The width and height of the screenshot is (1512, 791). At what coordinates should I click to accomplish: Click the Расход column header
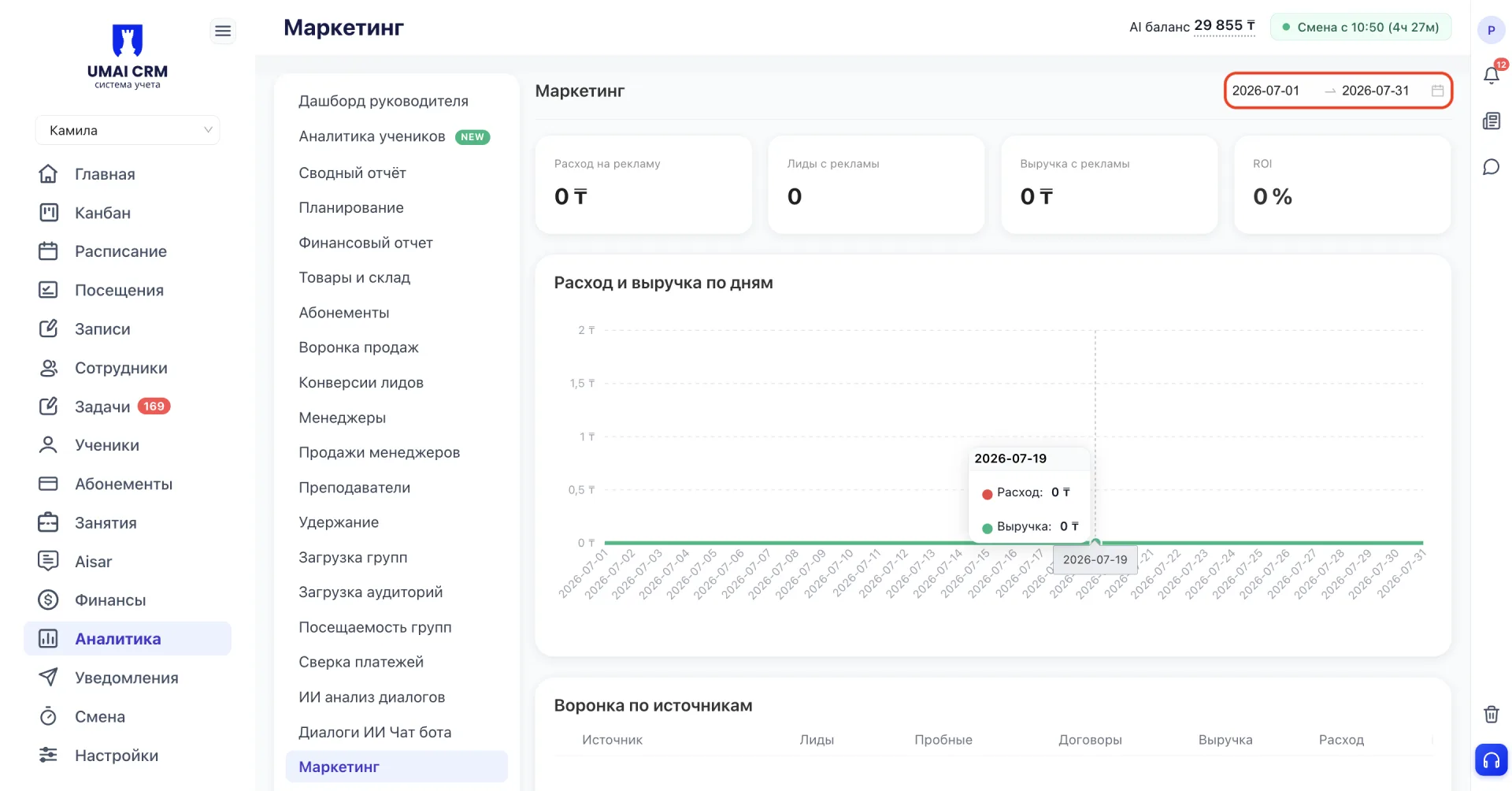point(1341,740)
